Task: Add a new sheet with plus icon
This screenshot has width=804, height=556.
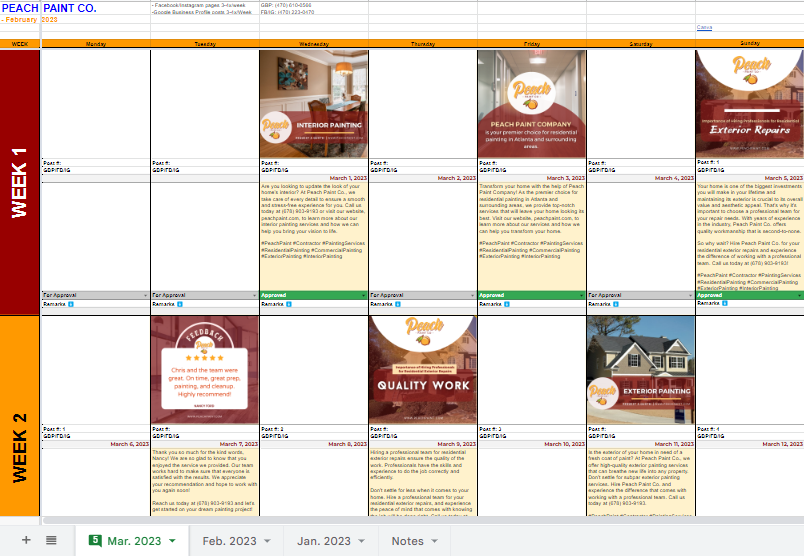Action: tap(26, 540)
